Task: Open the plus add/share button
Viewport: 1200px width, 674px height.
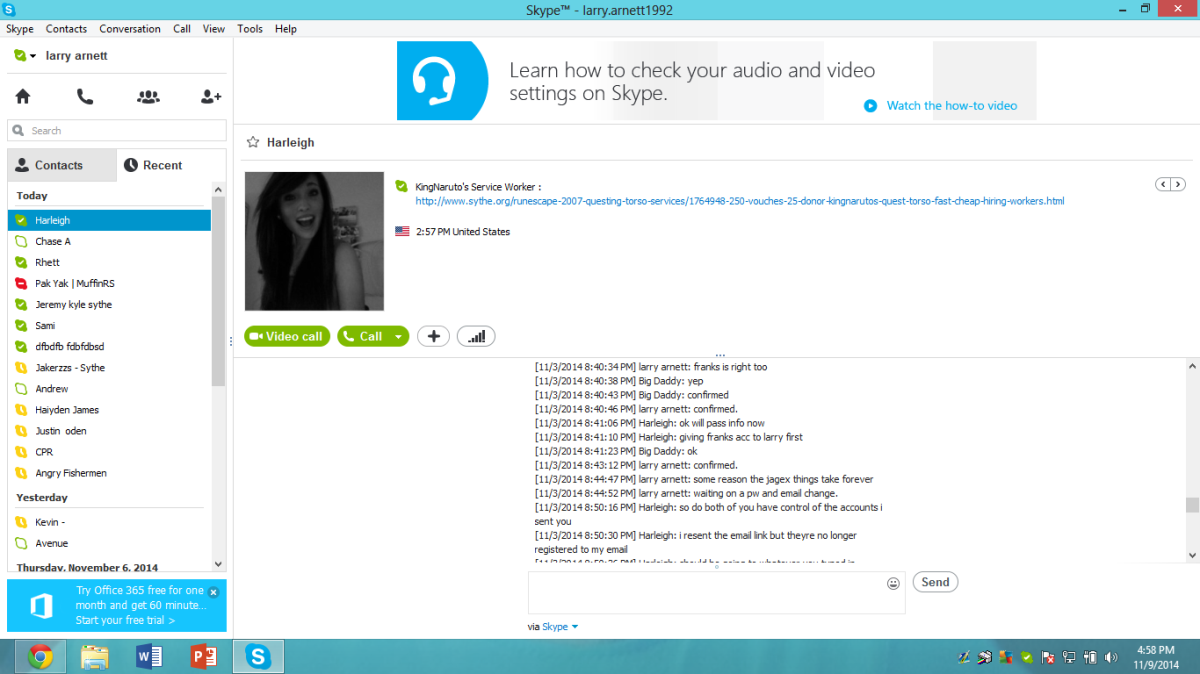Action: pyautogui.click(x=433, y=336)
